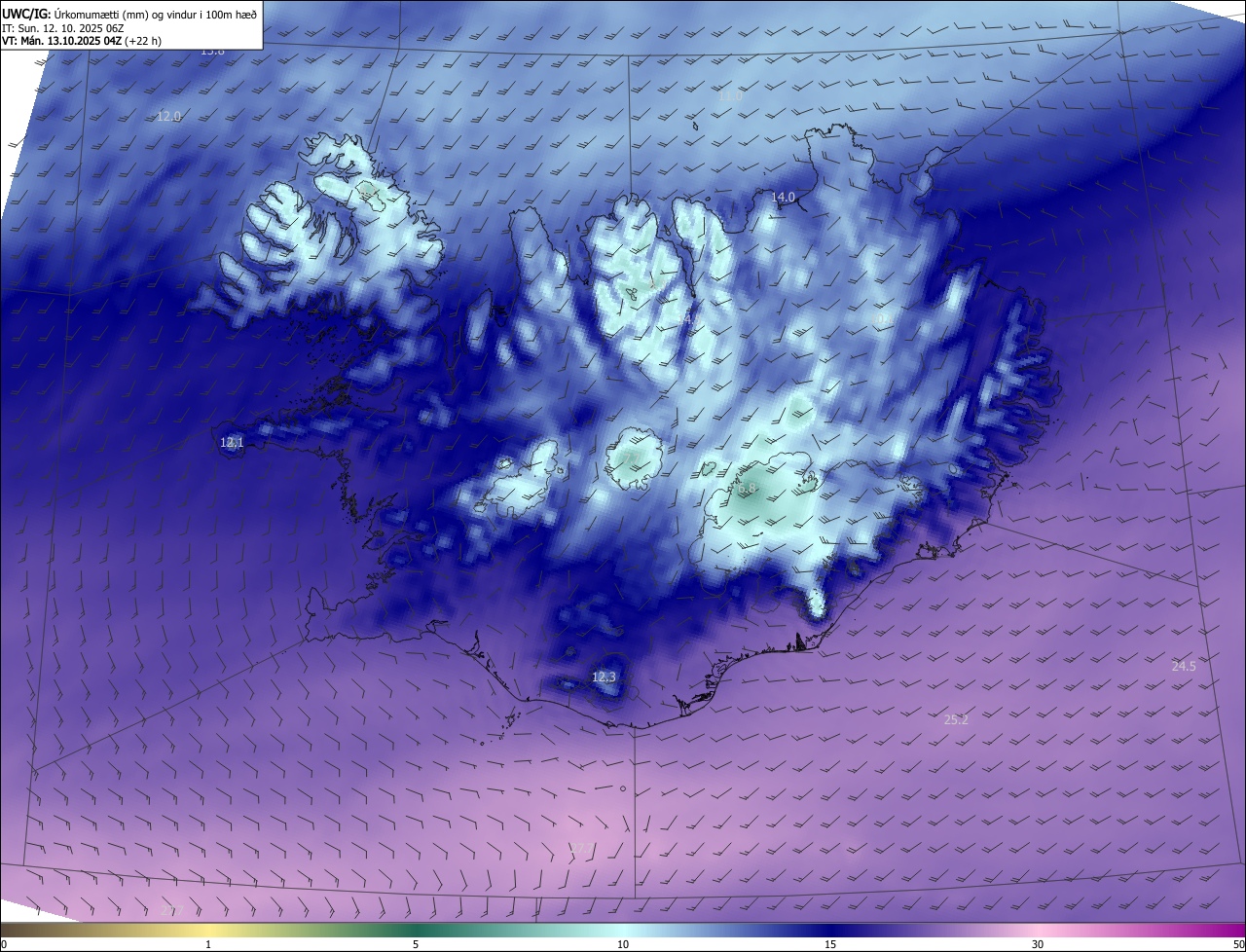Click the '1' tick on the color scale

click(208, 944)
